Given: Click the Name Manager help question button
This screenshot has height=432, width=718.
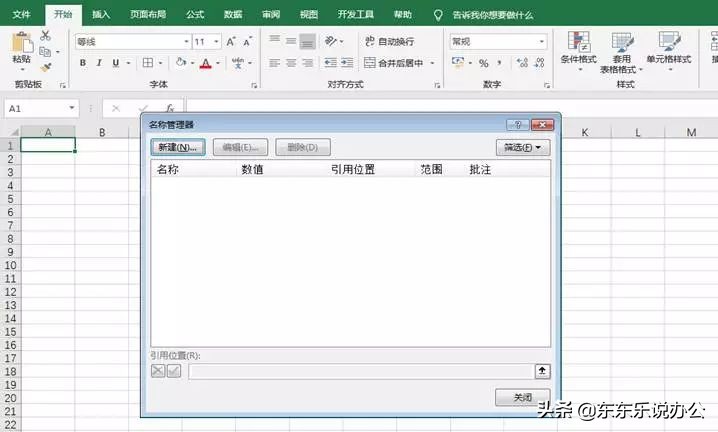Looking at the screenshot, I should [x=518, y=125].
